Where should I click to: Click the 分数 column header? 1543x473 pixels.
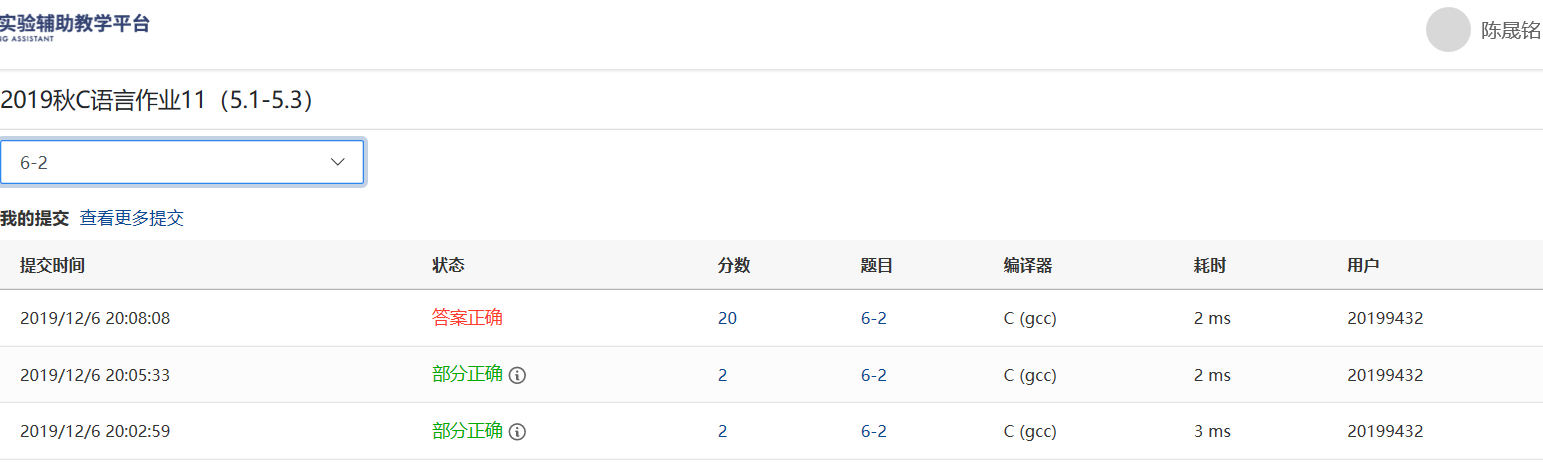[734, 265]
